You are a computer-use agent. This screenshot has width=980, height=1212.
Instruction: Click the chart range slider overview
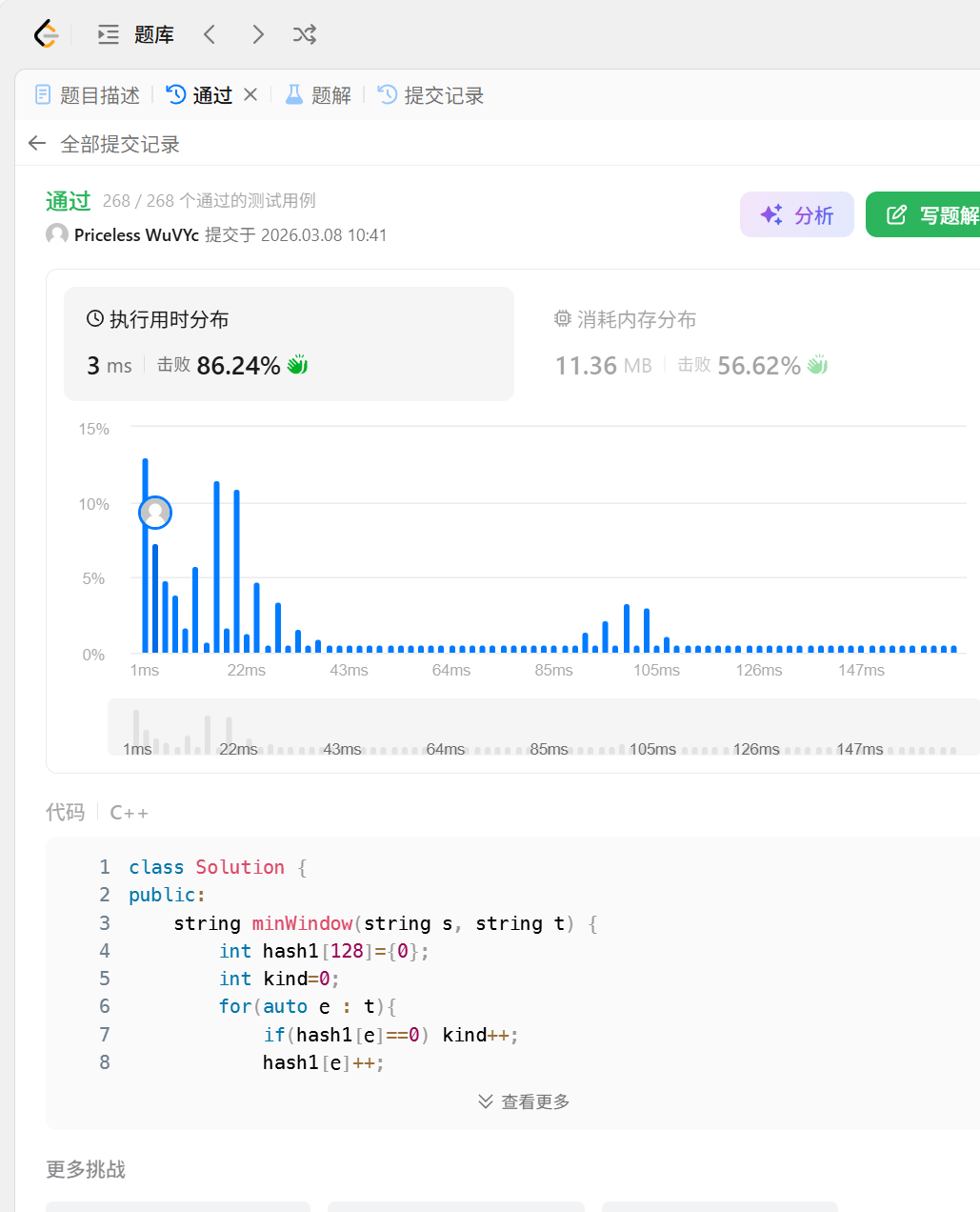point(544,727)
